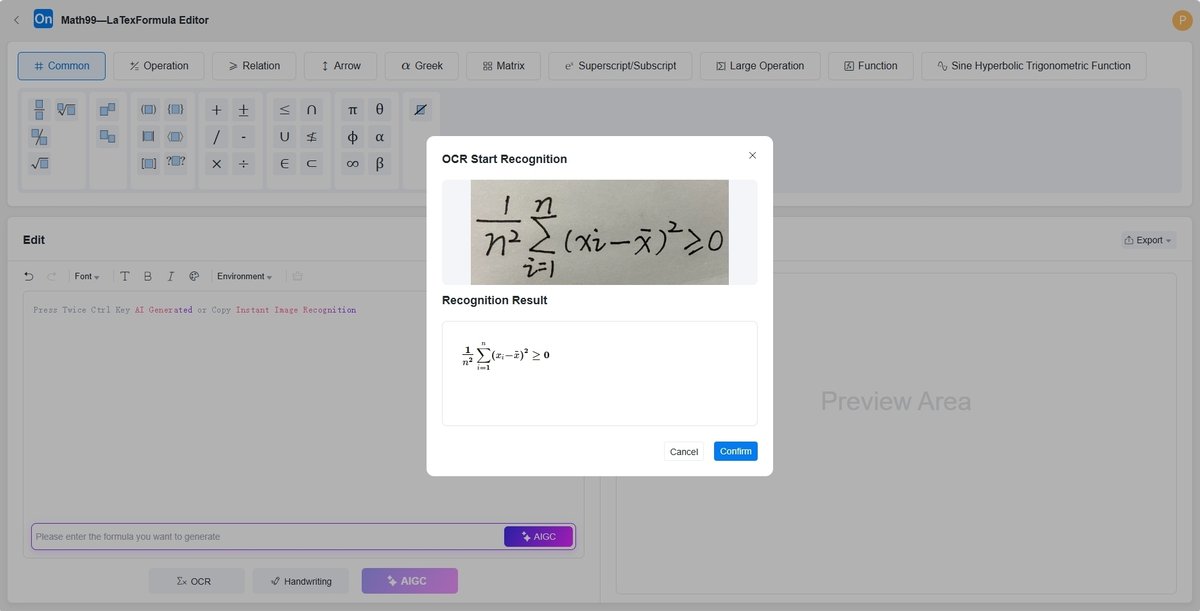Switch to the Greek symbols tab
Image resolution: width=1200 pixels, height=611 pixels.
421,65
